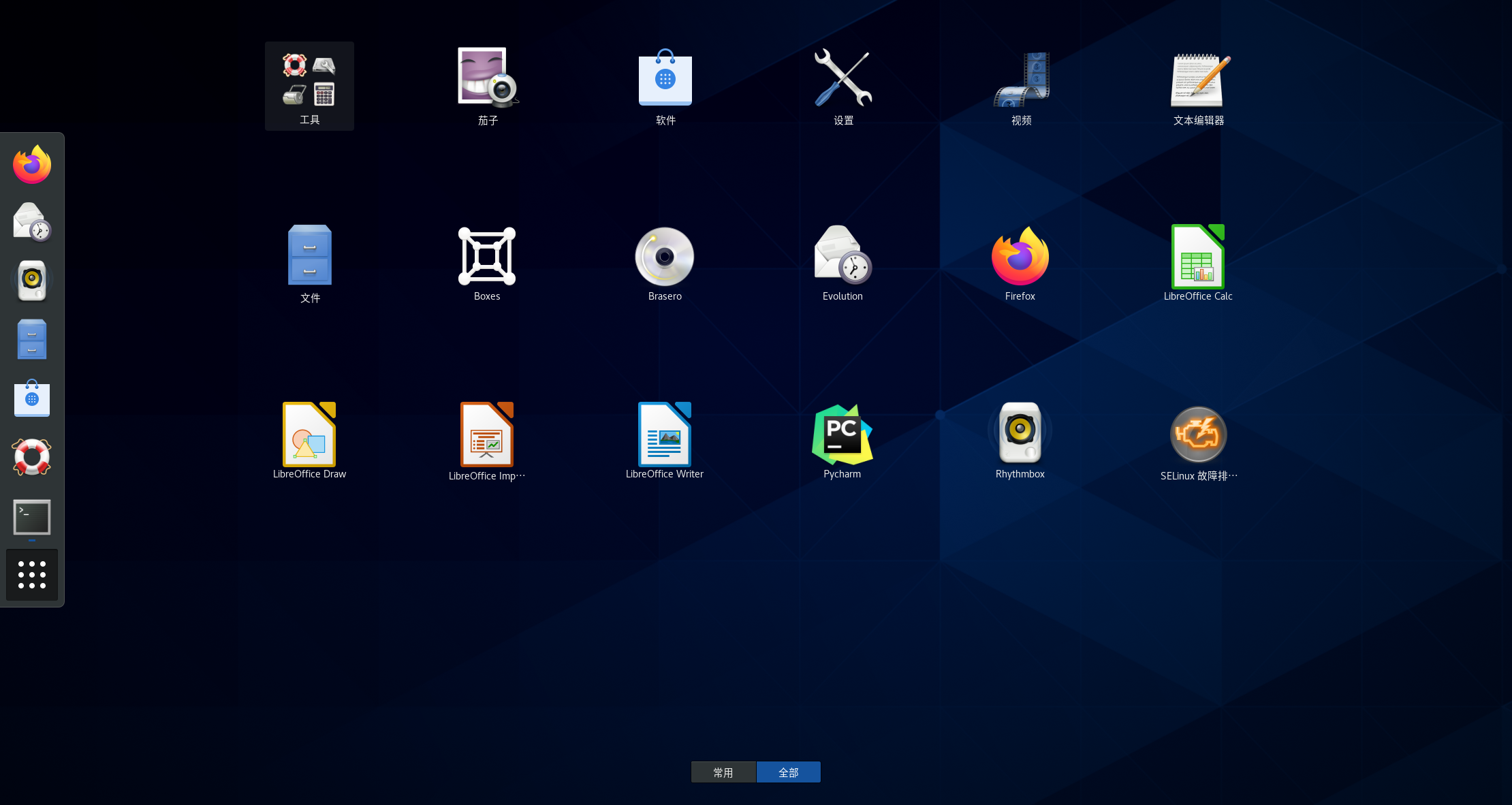Click the Rhythmbox speaker in the dock
1512x805 pixels.
[32, 281]
